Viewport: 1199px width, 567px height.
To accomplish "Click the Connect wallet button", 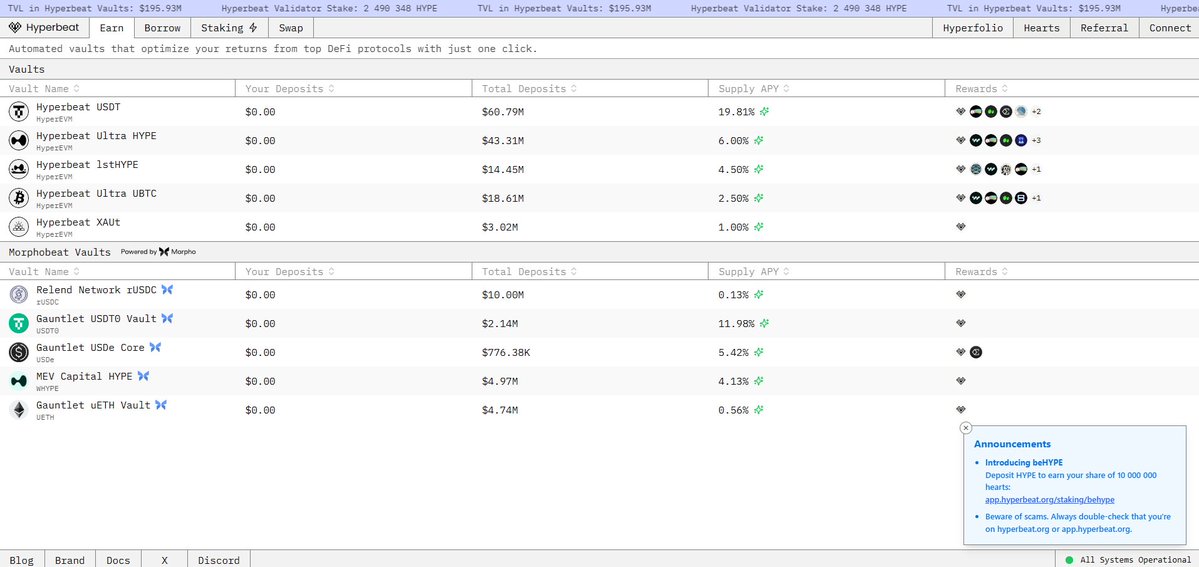I will tap(1169, 28).
